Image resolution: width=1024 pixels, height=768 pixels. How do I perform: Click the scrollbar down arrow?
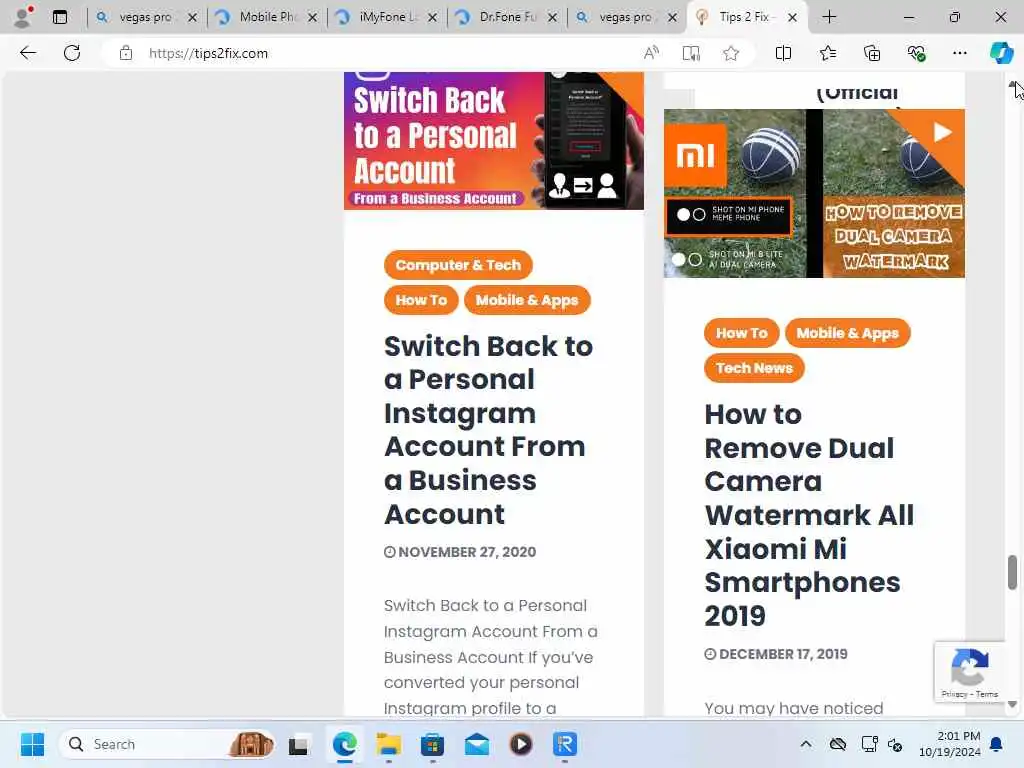tap(1012, 705)
